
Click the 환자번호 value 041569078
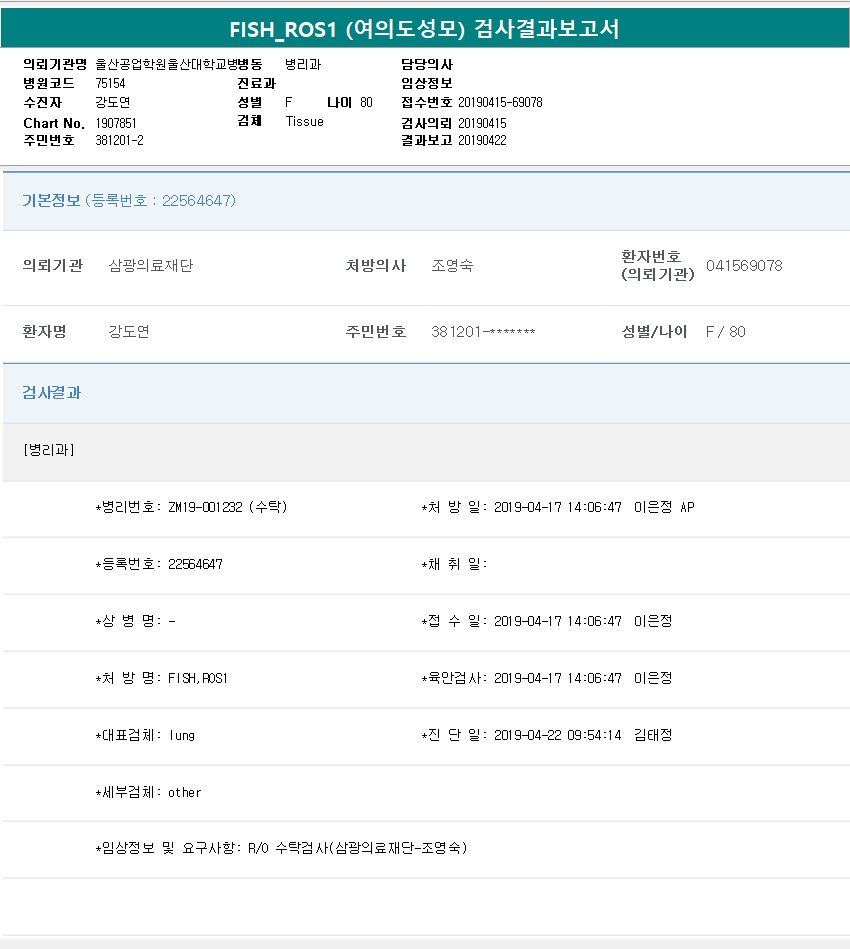pos(743,266)
